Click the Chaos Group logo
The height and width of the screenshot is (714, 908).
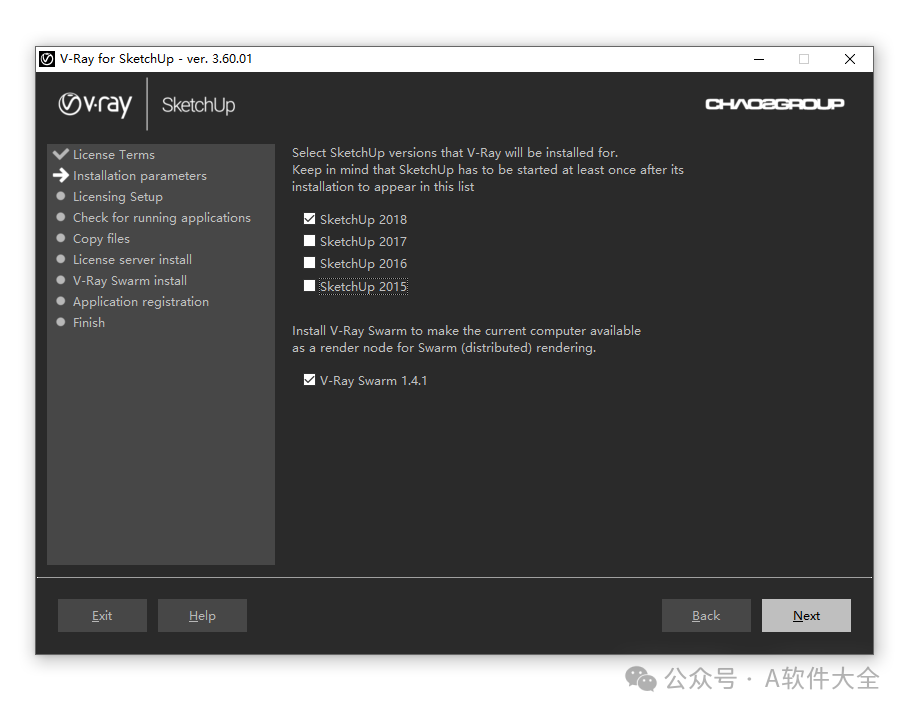(x=774, y=104)
